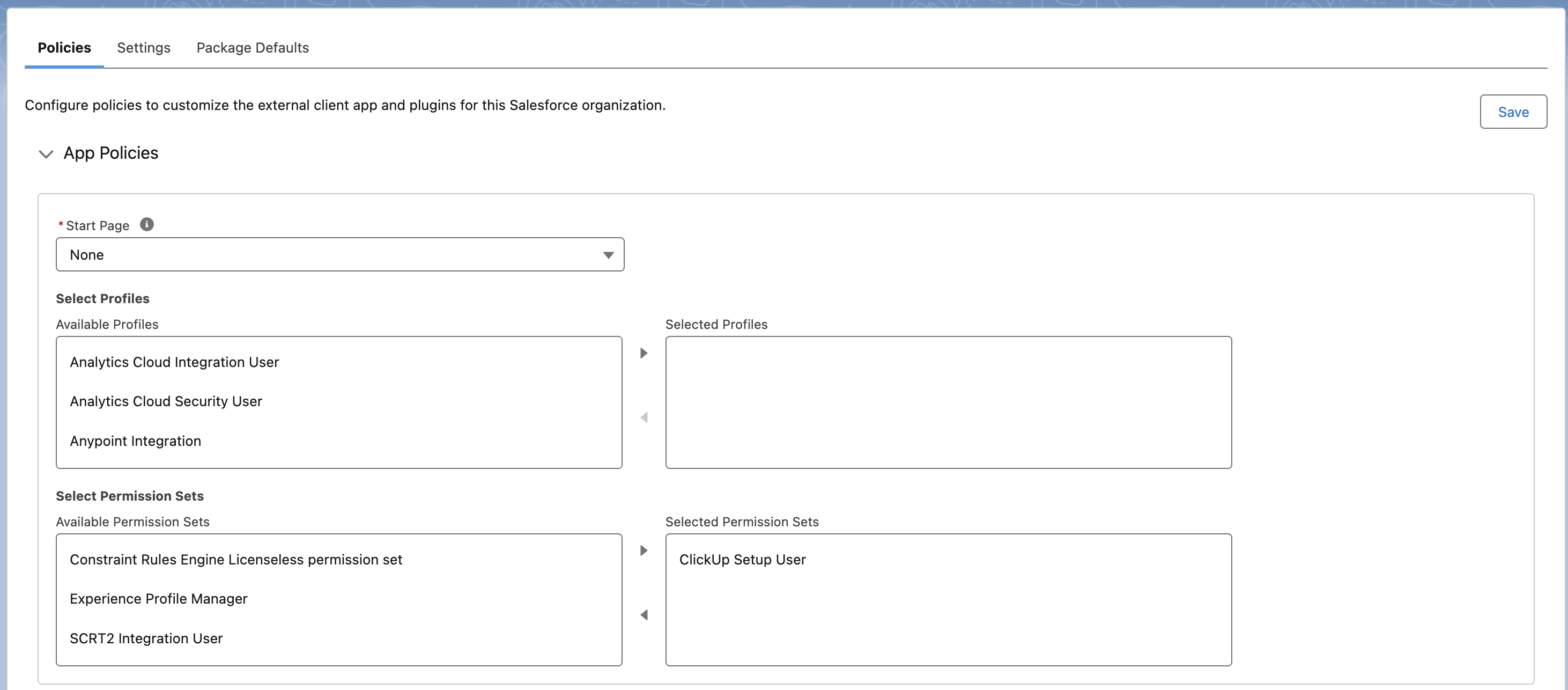Image resolution: width=1568 pixels, height=690 pixels.
Task: Select SCRT2 Integration User permission set
Action: pos(338,638)
